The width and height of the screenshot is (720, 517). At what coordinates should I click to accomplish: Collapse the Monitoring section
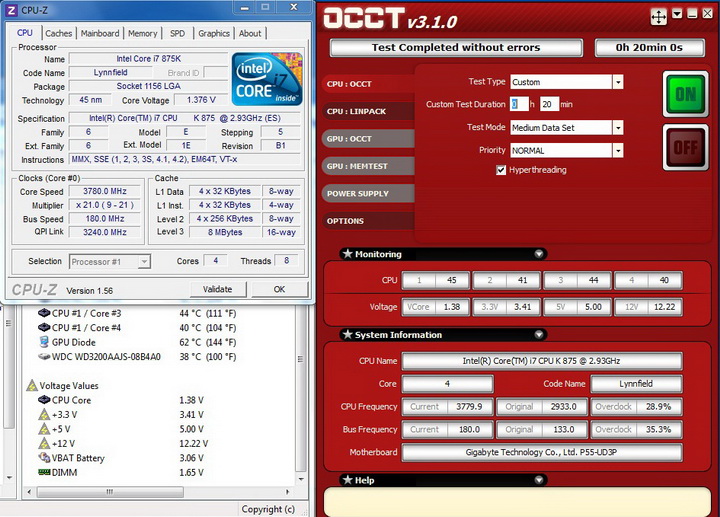pyautogui.click(x=539, y=253)
